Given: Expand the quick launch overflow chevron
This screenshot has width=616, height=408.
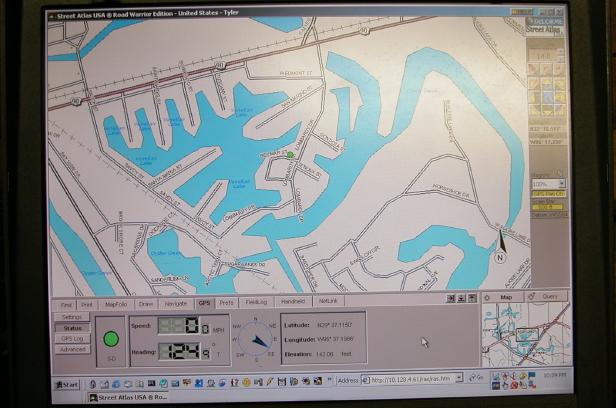Looking at the screenshot, I should point(329,380).
